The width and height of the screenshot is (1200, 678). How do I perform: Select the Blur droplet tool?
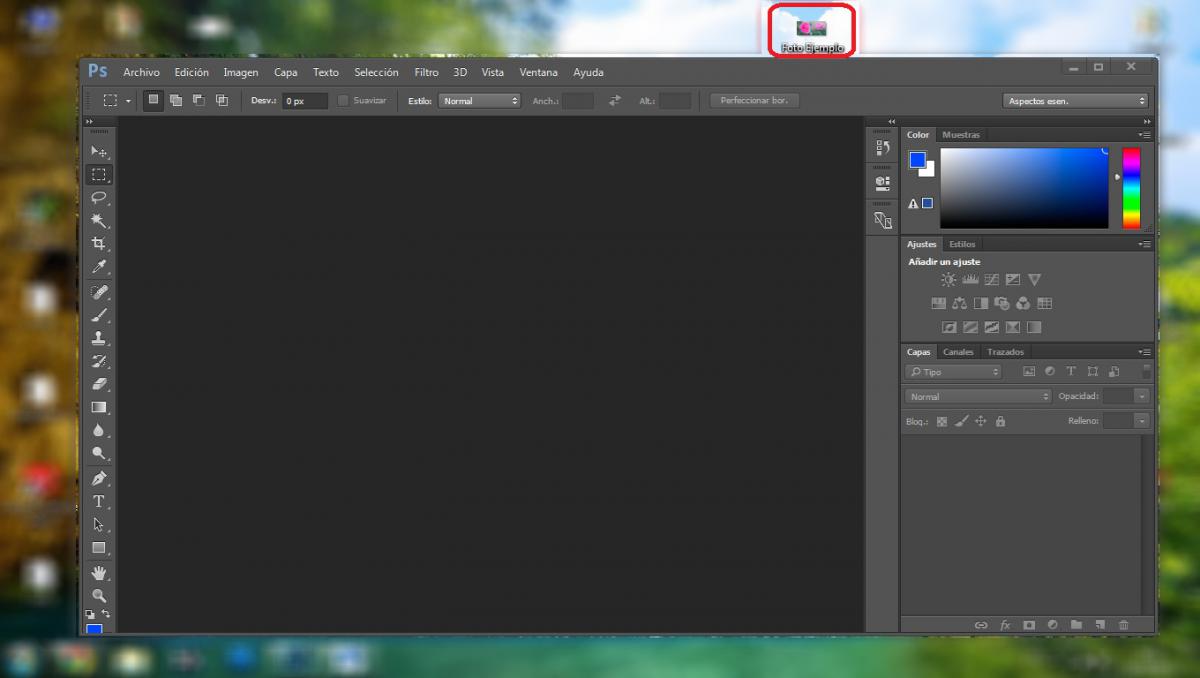point(99,430)
